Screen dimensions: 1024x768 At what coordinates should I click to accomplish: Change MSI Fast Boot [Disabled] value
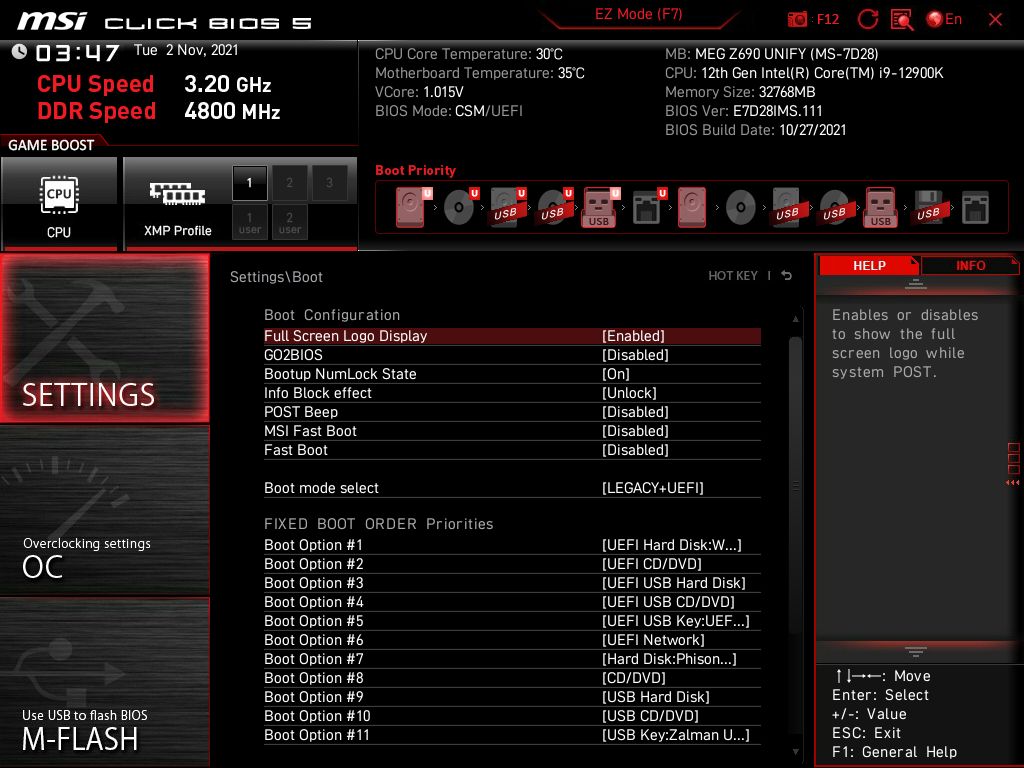coord(635,430)
